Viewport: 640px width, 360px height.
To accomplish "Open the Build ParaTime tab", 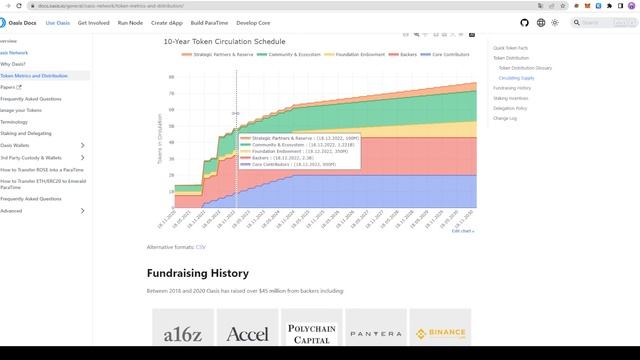I will tap(209, 23).
